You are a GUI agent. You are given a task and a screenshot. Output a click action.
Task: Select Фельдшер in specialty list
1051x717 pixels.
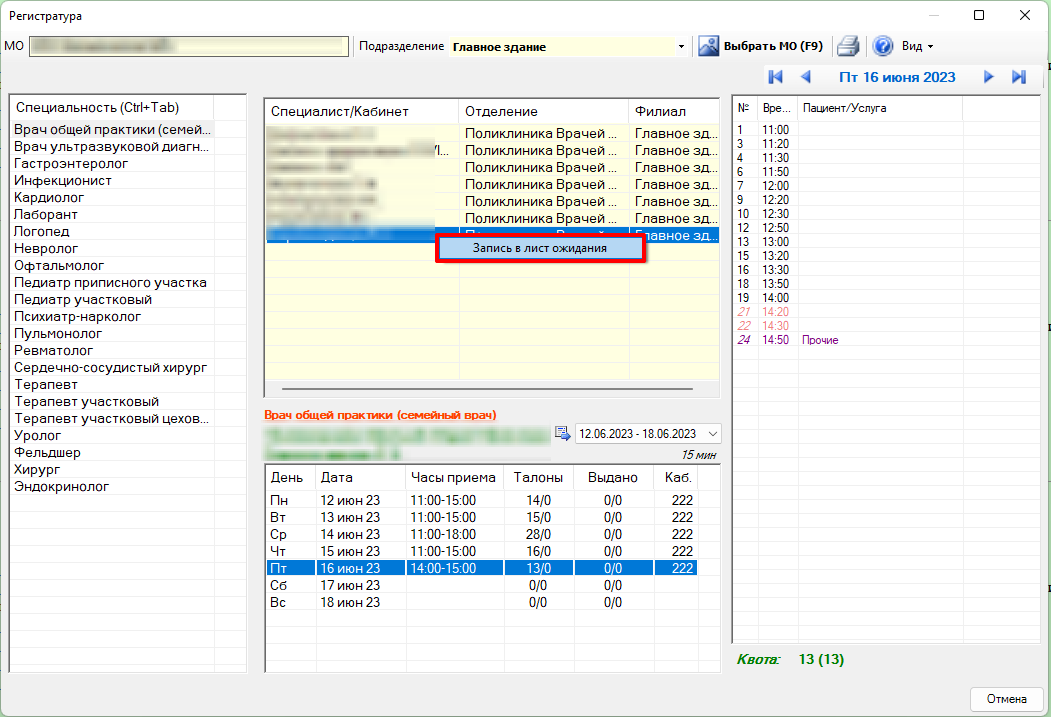pos(113,452)
